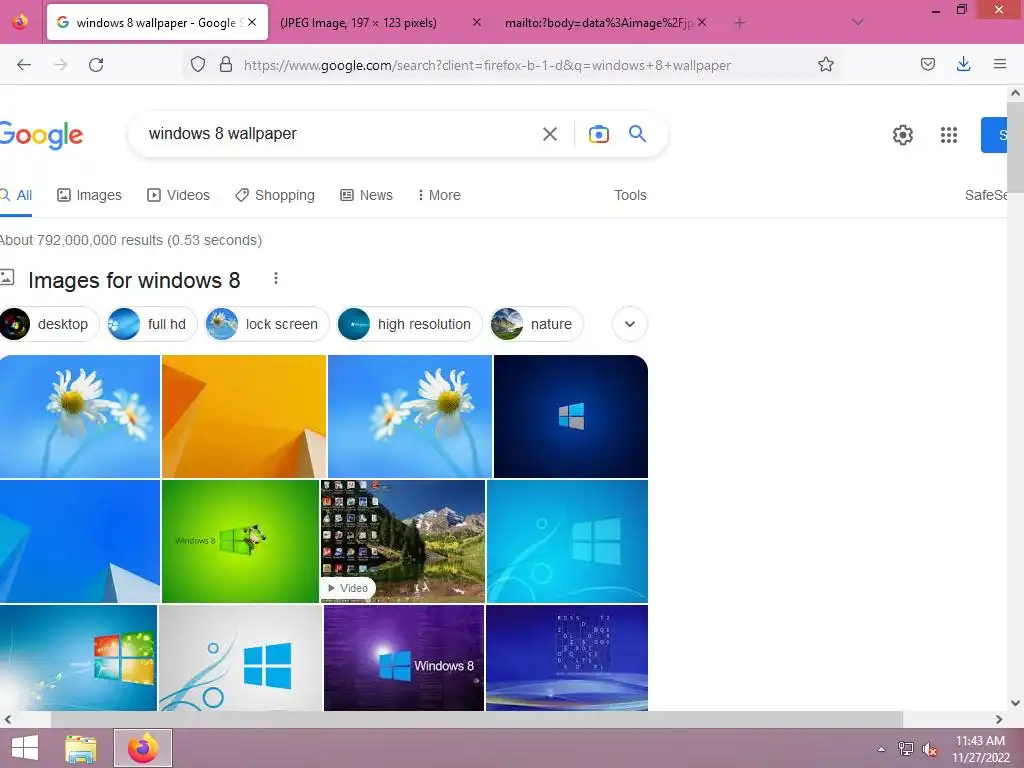Screen dimensions: 1024x768
Task: Click the scroll-right arrow of the scrollbar
Action: coord(999,720)
